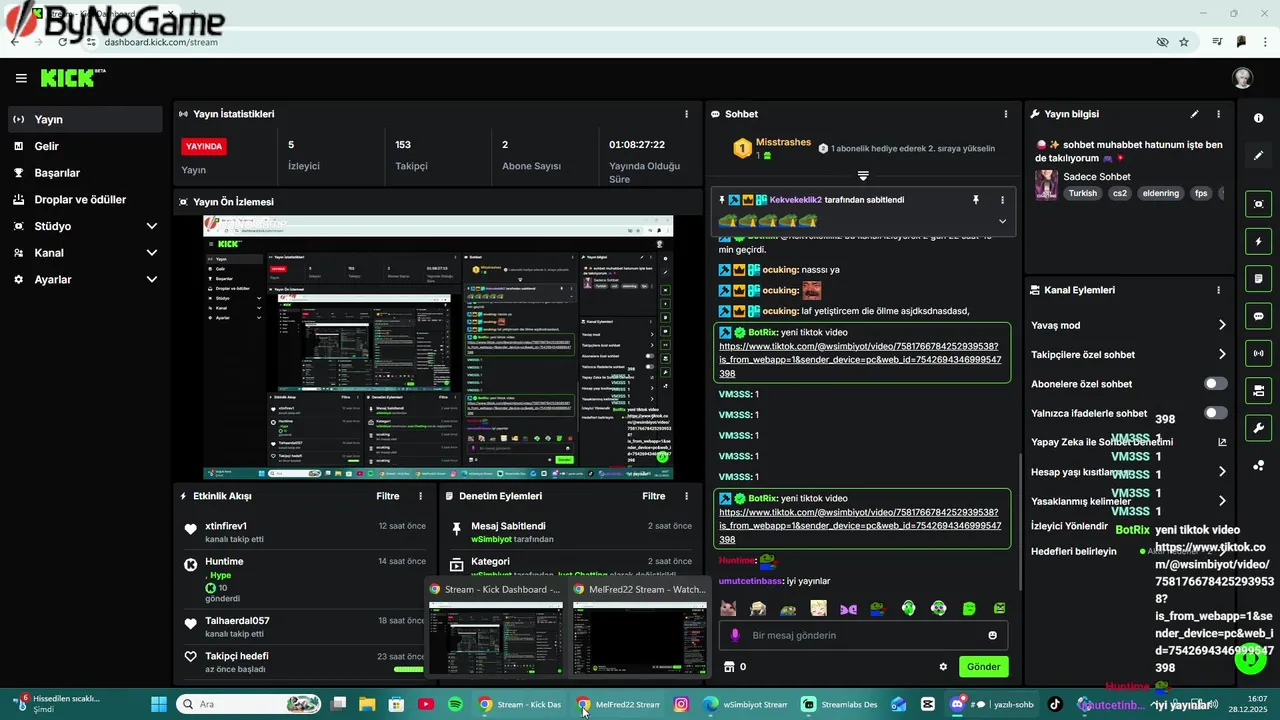This screenshot has width=1280, height=720.
Task: Open the info icon in the right sidebar
Action: (1258, 118)
